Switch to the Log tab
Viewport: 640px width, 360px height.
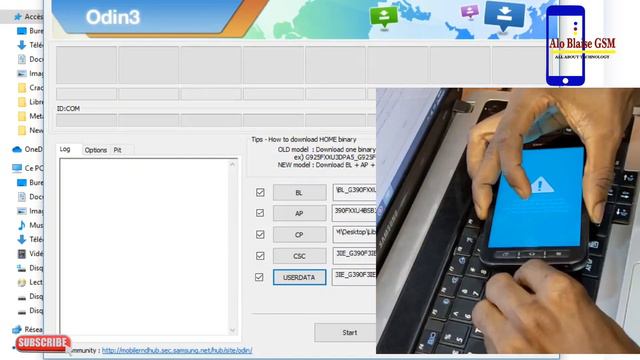point(65,149)
